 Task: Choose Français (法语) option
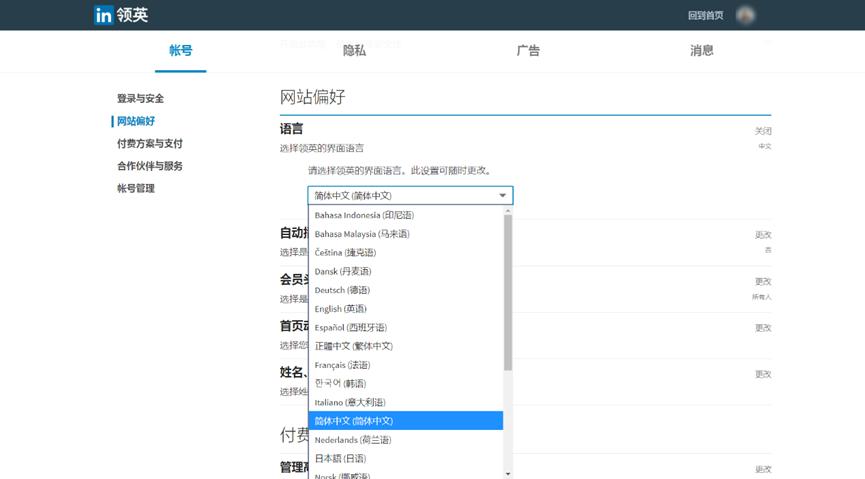[405, 365]
